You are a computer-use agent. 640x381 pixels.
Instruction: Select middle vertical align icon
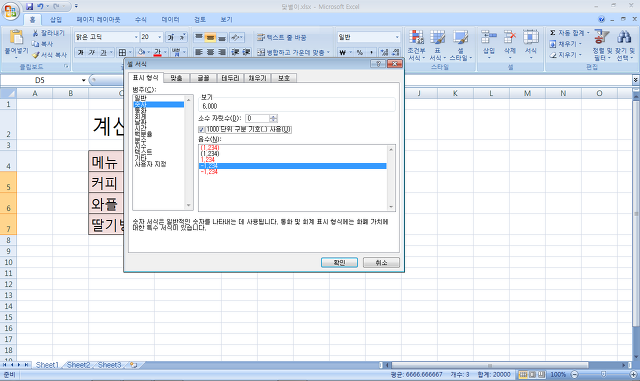point(210,37)
